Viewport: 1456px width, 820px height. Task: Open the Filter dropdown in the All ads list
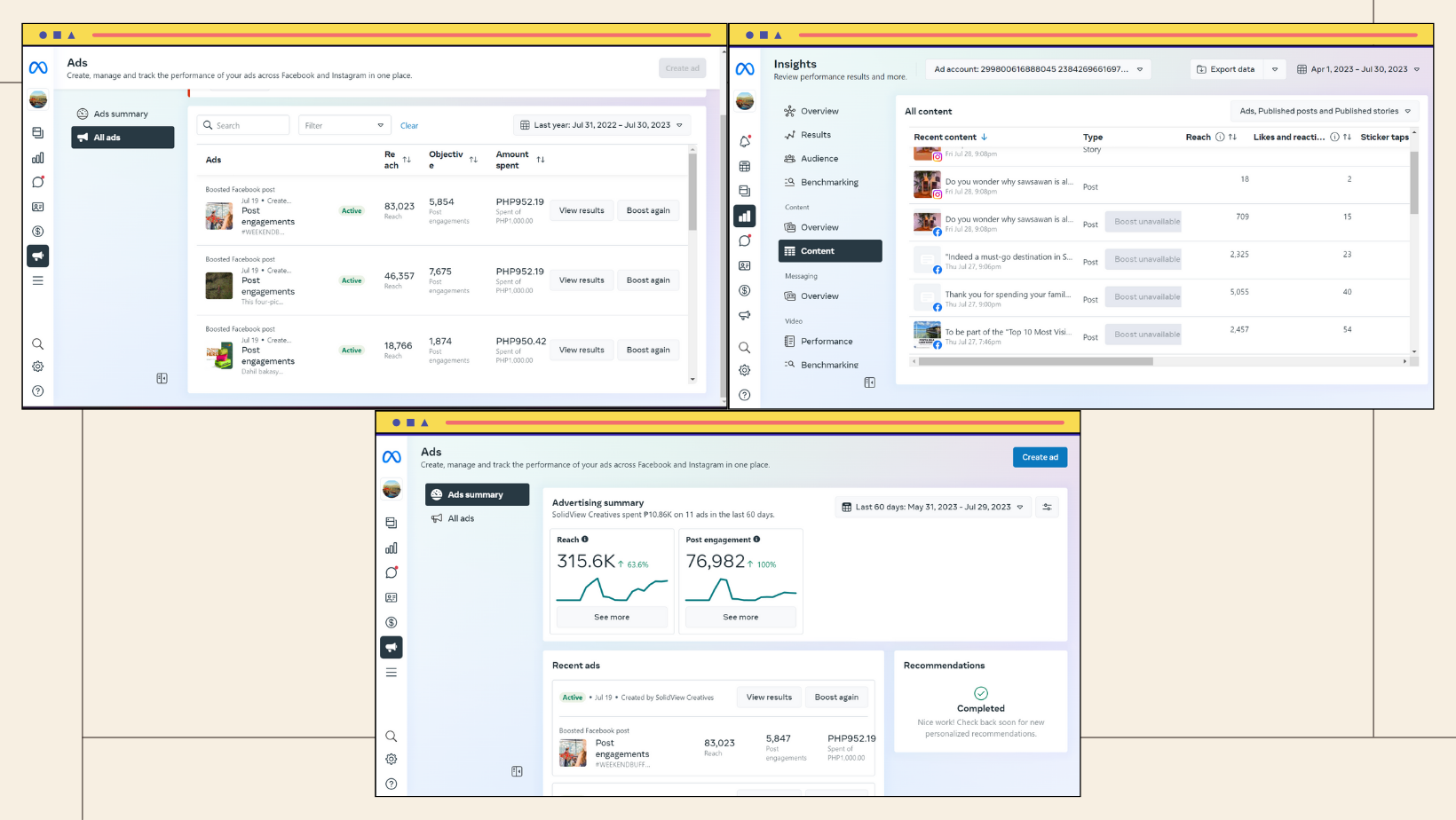pyautogui.click(x=345, y=125)
